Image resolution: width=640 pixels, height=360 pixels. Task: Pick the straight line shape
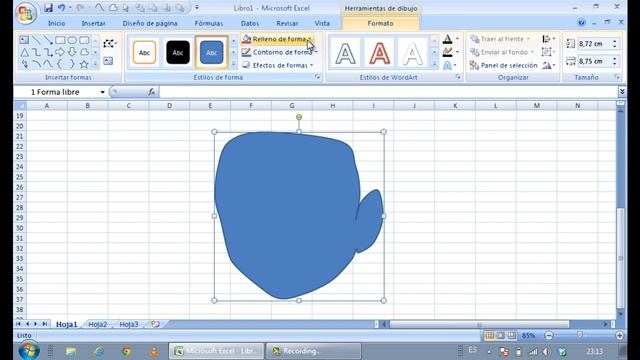[x=36, y=40]
